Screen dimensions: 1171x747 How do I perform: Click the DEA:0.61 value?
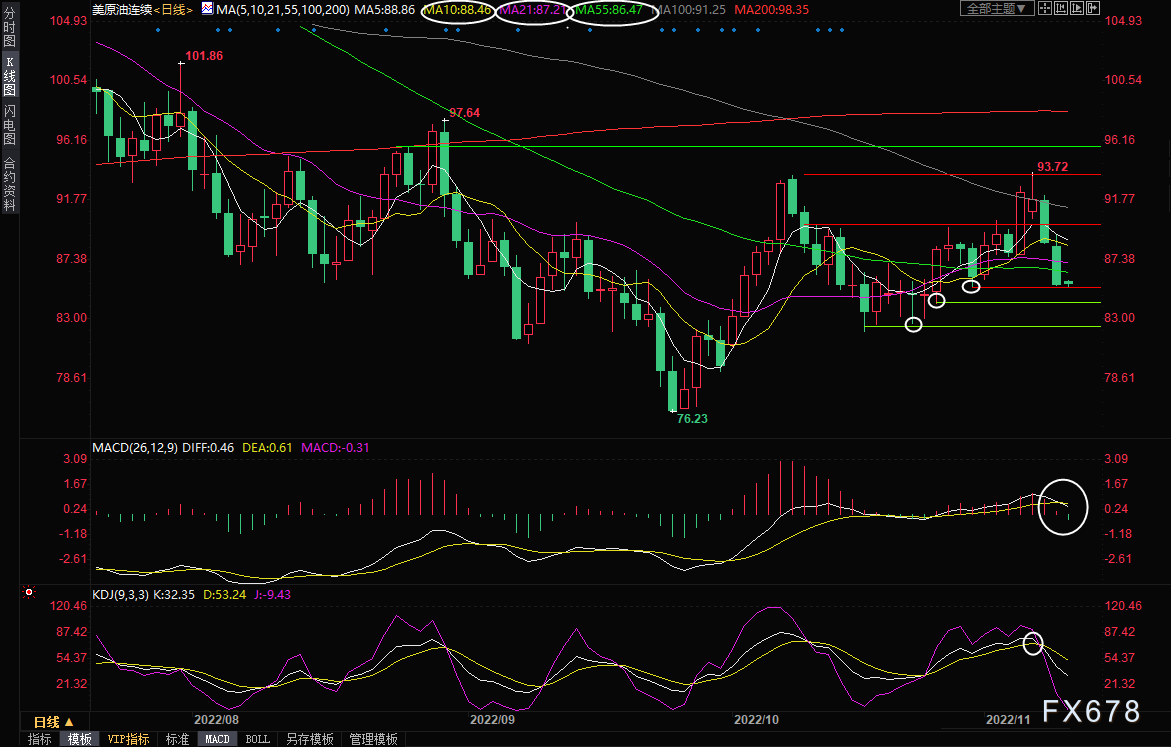[x=267, y=447]
